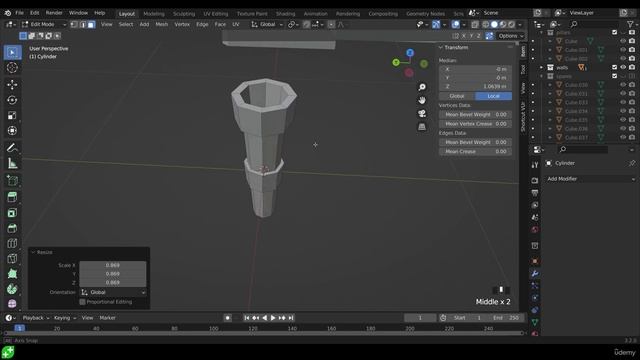Select the Measure tool

tap(12, 164)
